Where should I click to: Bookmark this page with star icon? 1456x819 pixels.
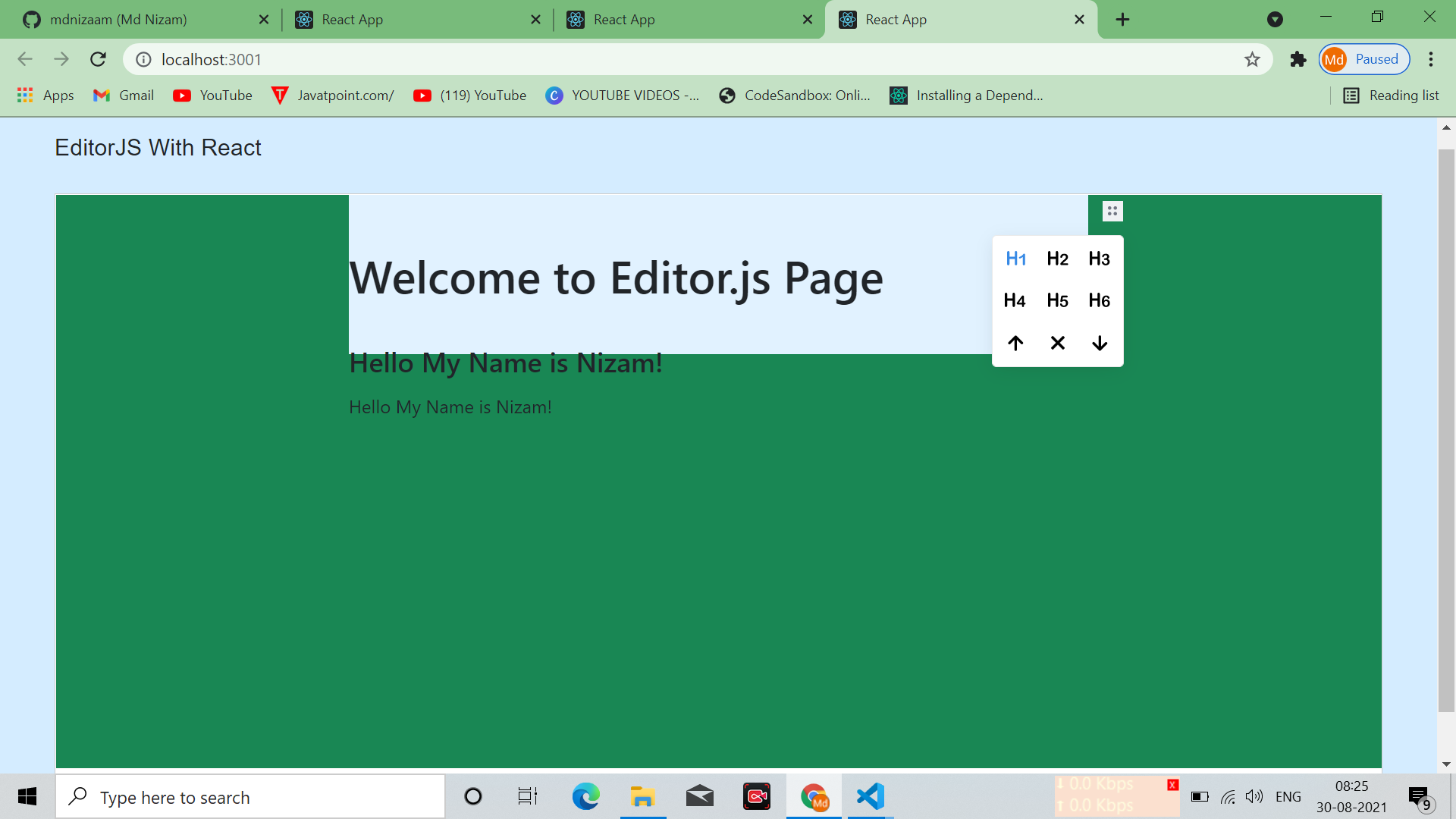point(1252,59)
